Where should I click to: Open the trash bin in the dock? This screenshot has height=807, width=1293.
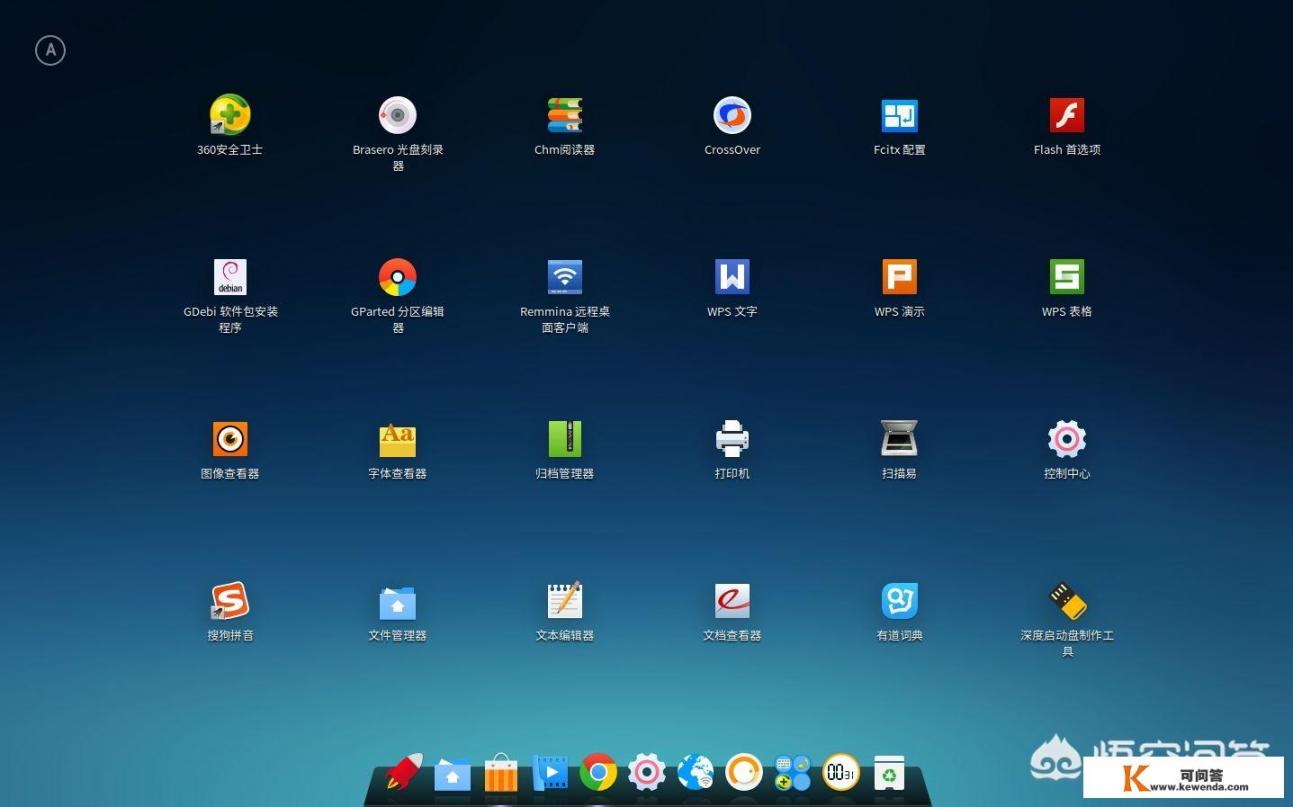click(x=889, y=772)
